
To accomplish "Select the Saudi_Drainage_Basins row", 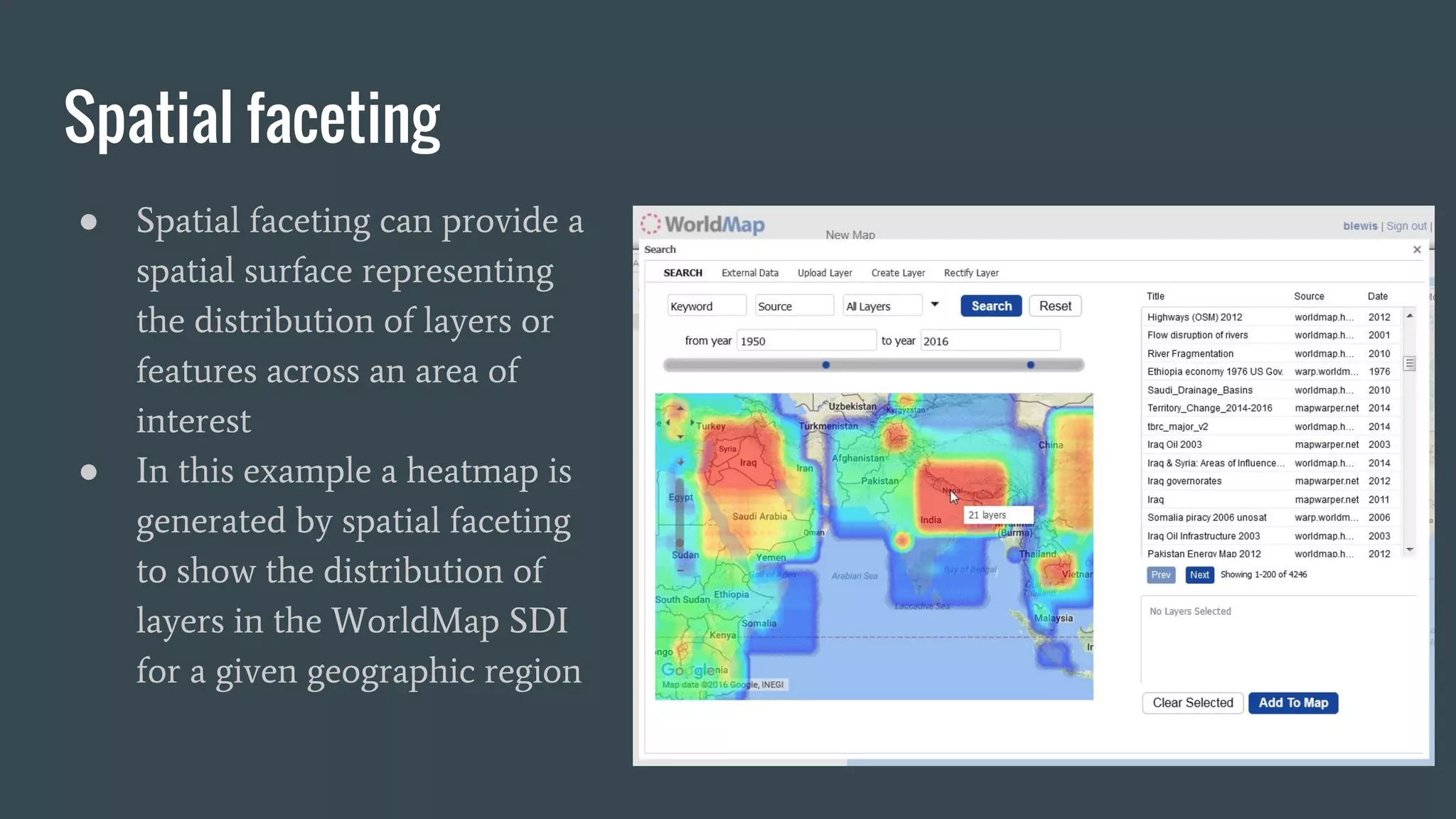I will 1271,390.
